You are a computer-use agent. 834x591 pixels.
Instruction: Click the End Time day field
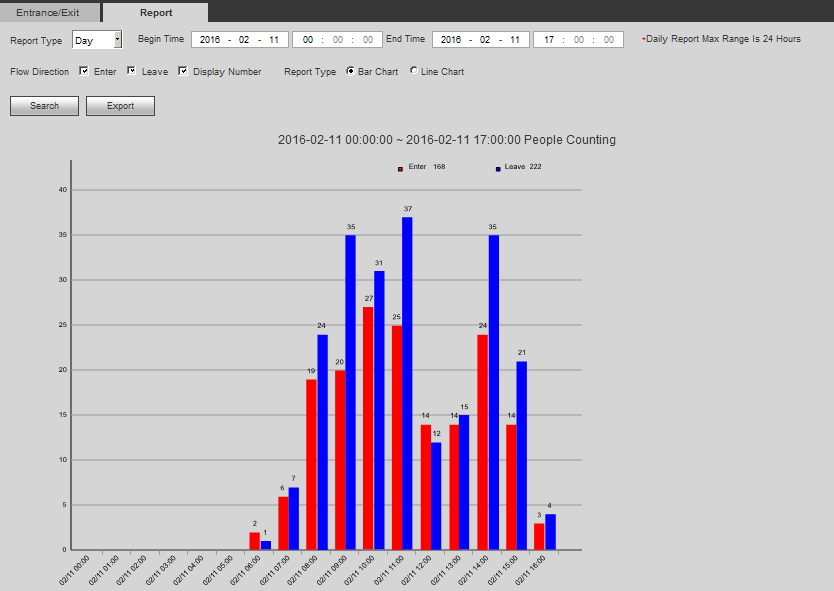pos(514,40)
